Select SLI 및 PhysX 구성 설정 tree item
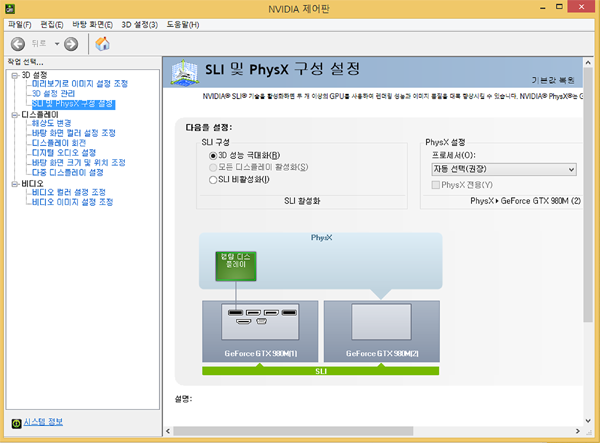The width and height of the screenshot is (600, 443). [73, 104]
